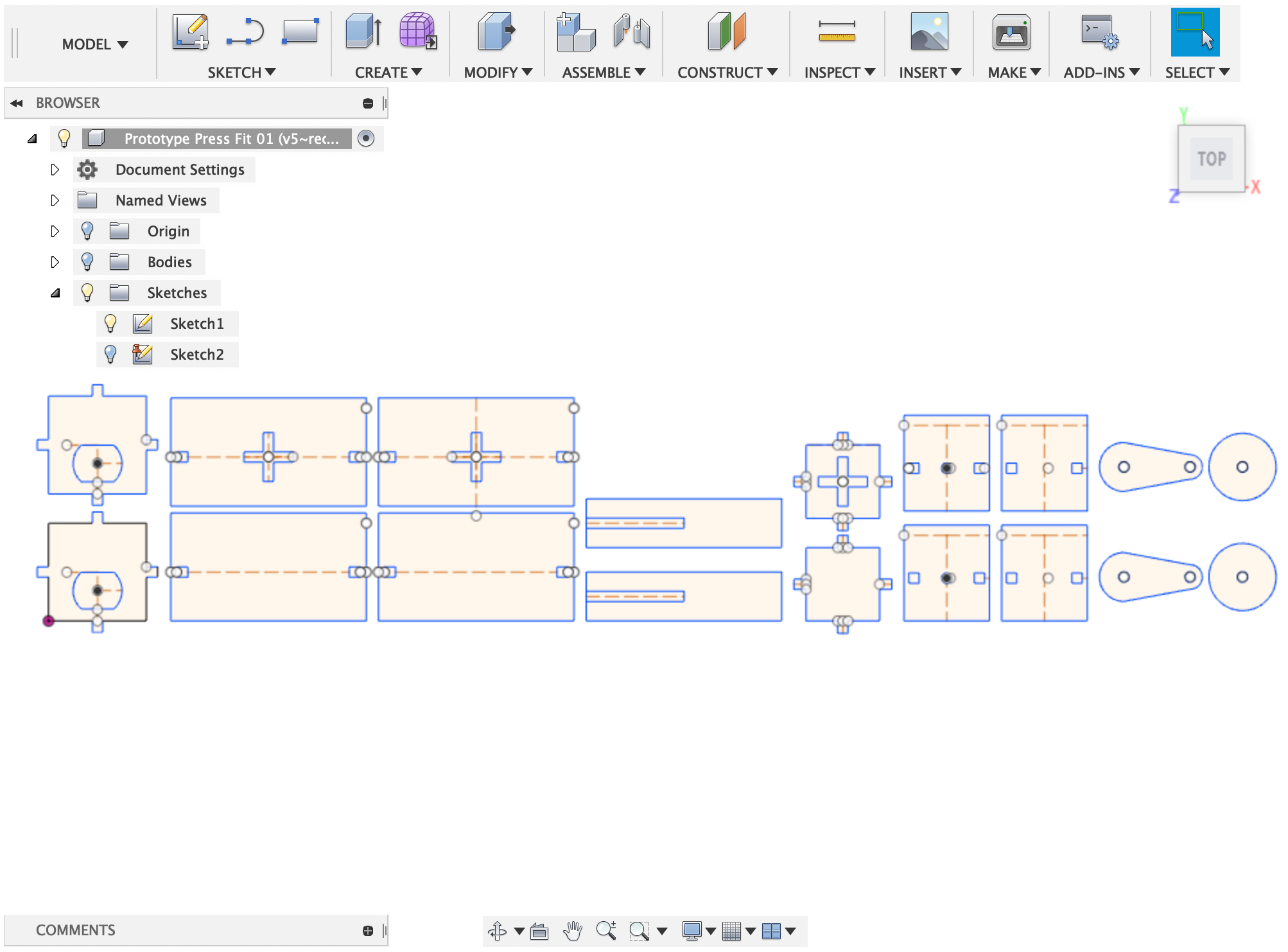Click the Zoom magnifier icon

[606, 930]
